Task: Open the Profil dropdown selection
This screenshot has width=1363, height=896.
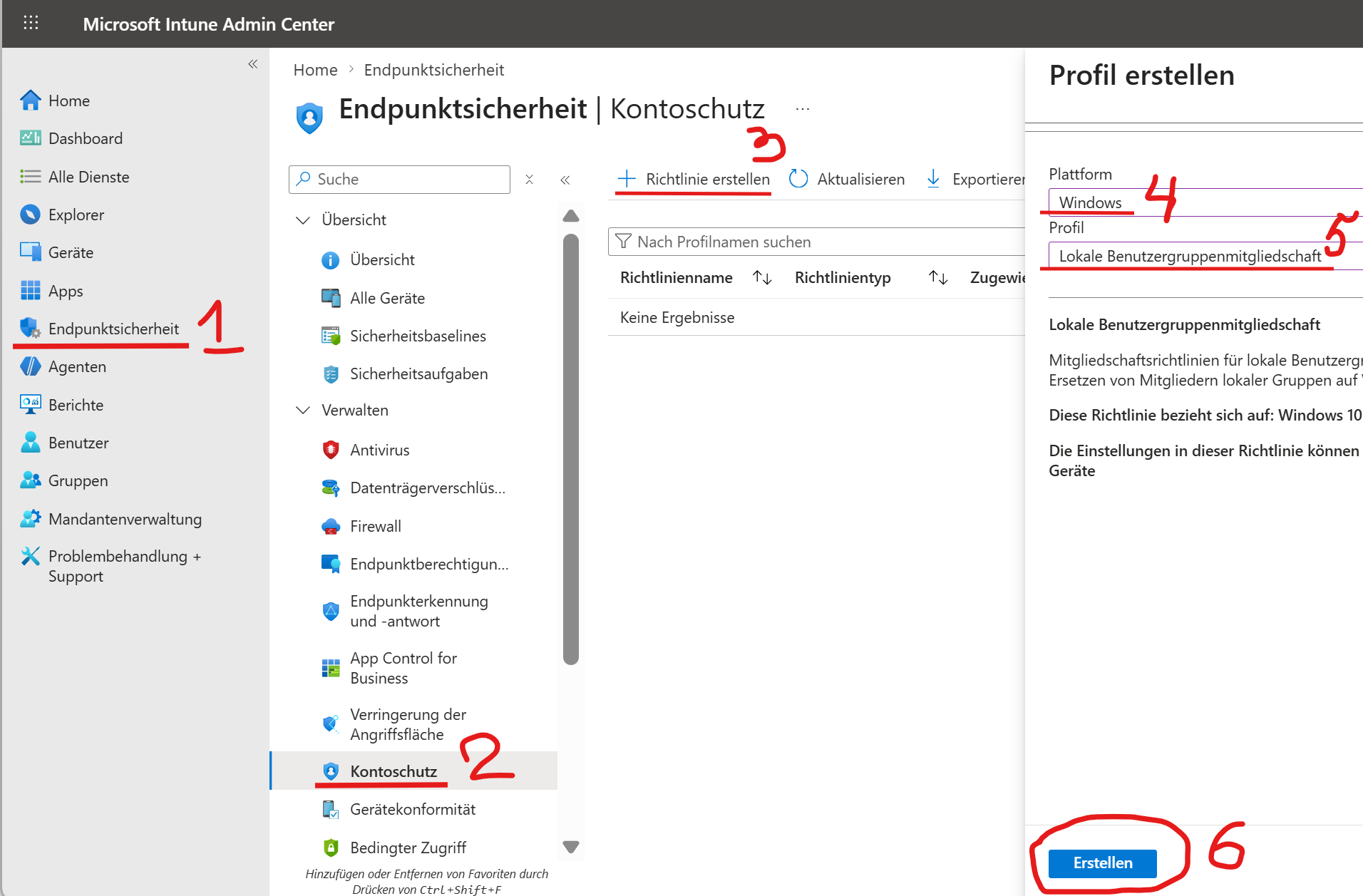Action: pyautogui.click(x=1205, y=256)
